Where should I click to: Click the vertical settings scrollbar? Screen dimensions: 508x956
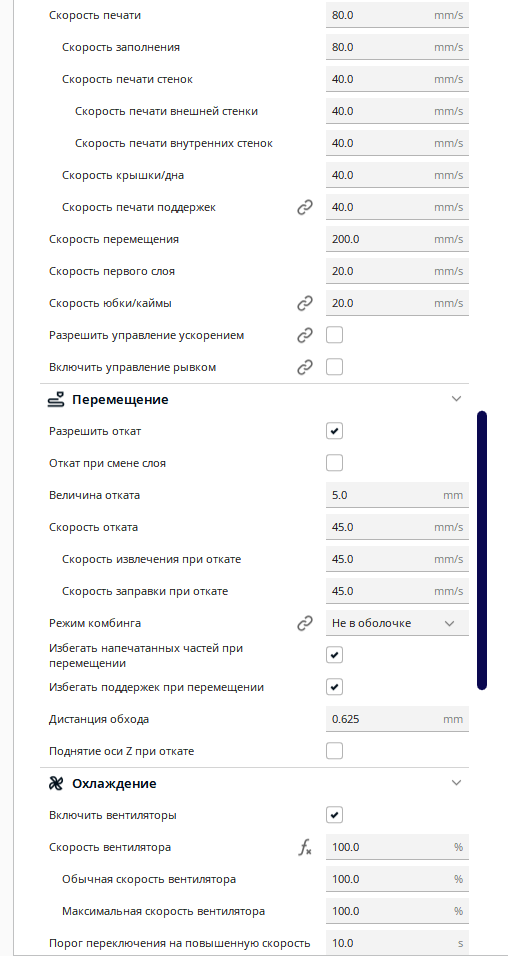[482, 551]
